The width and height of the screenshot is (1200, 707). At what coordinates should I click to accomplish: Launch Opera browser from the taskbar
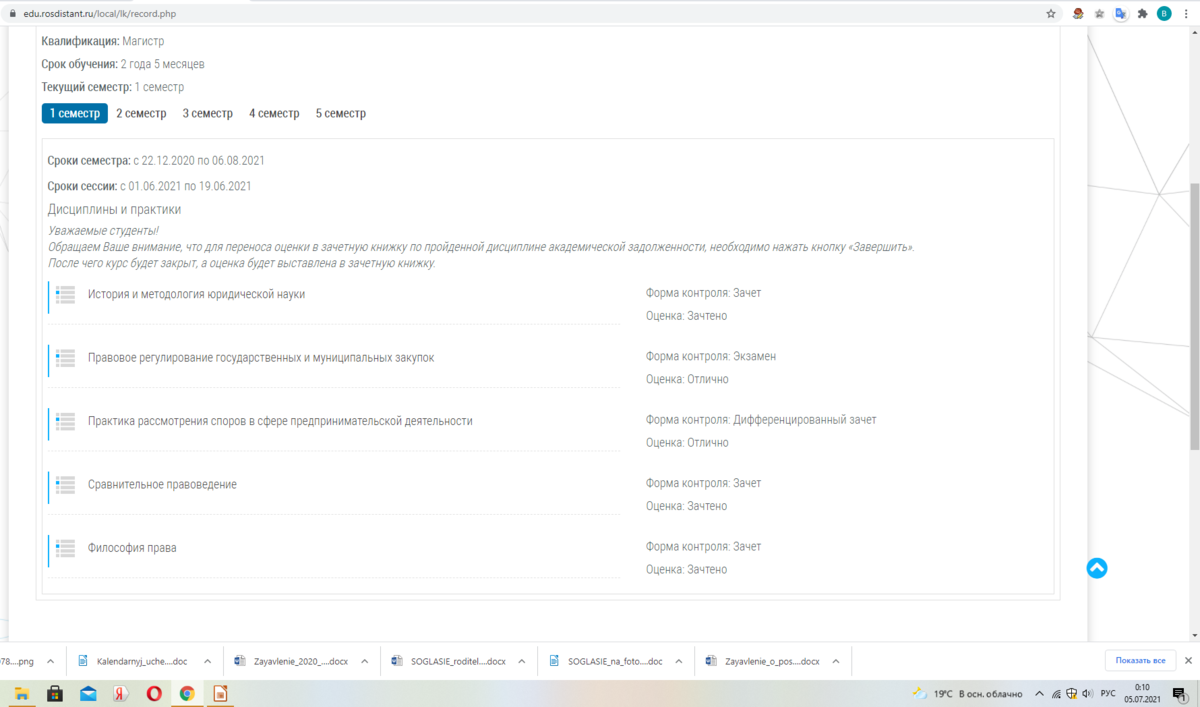(x=154, y=693)
